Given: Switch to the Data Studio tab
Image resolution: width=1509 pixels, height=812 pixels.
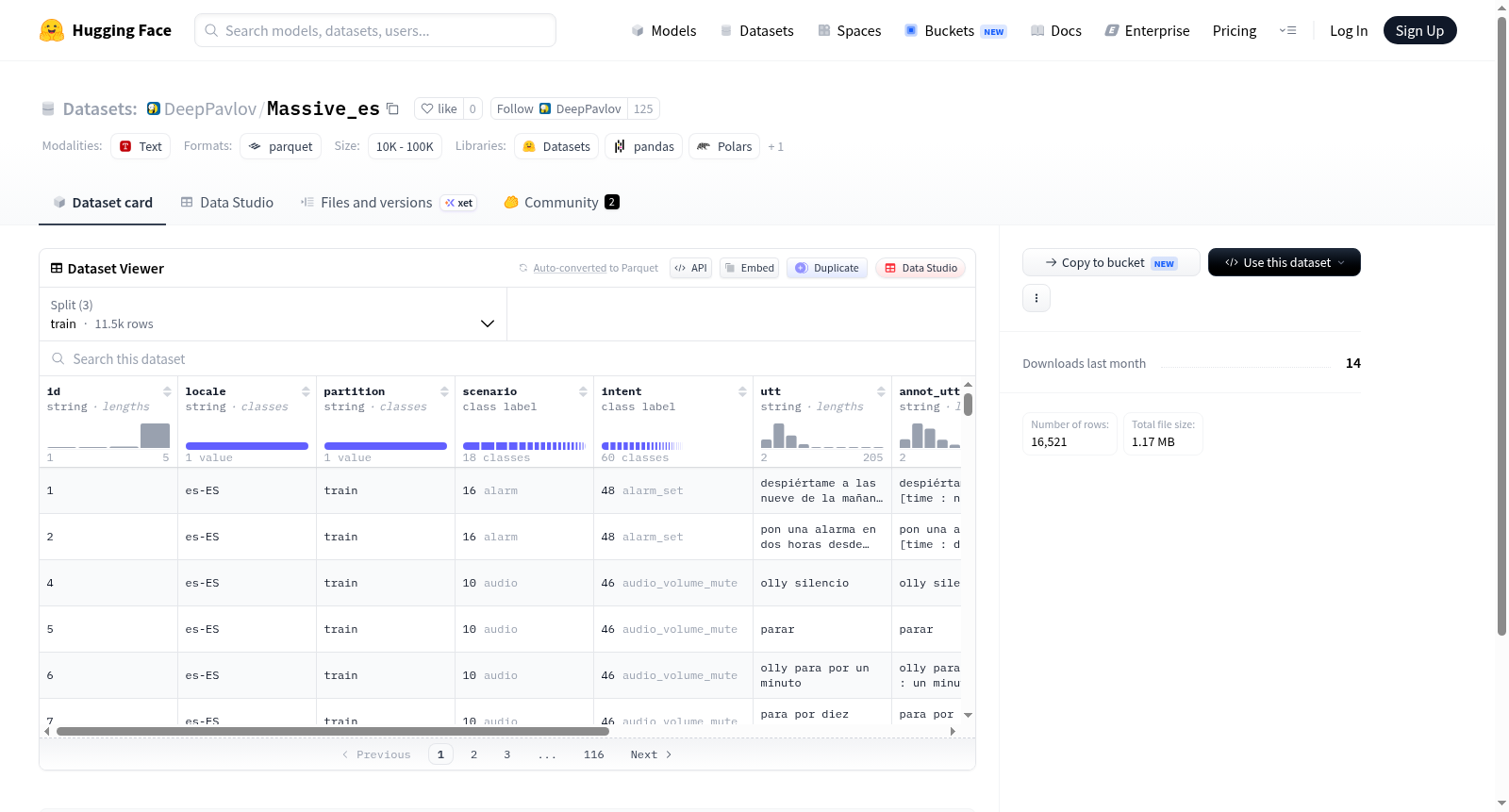Looking at the screenshot, I should click(x=227, y=203).
